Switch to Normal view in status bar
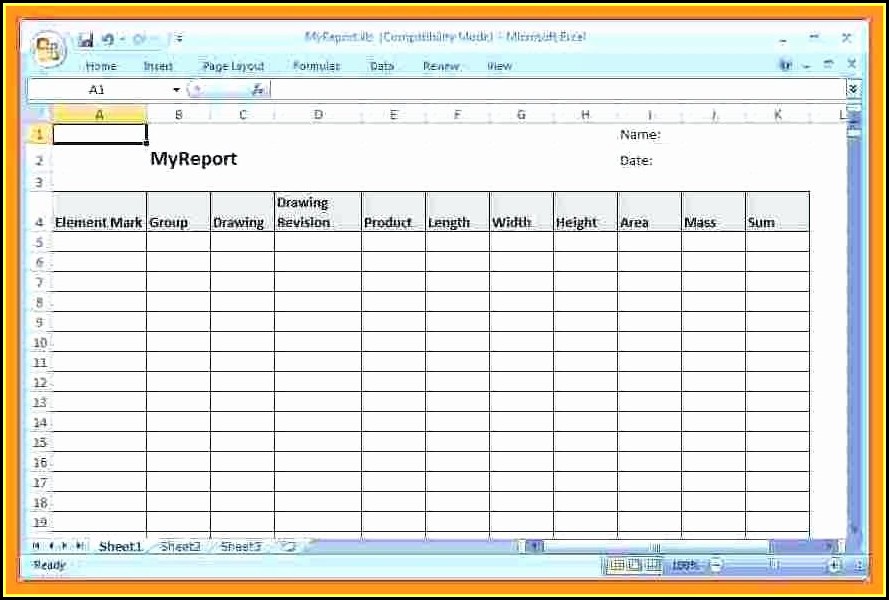Screen dimensions: 889x600 coord(618,566)
